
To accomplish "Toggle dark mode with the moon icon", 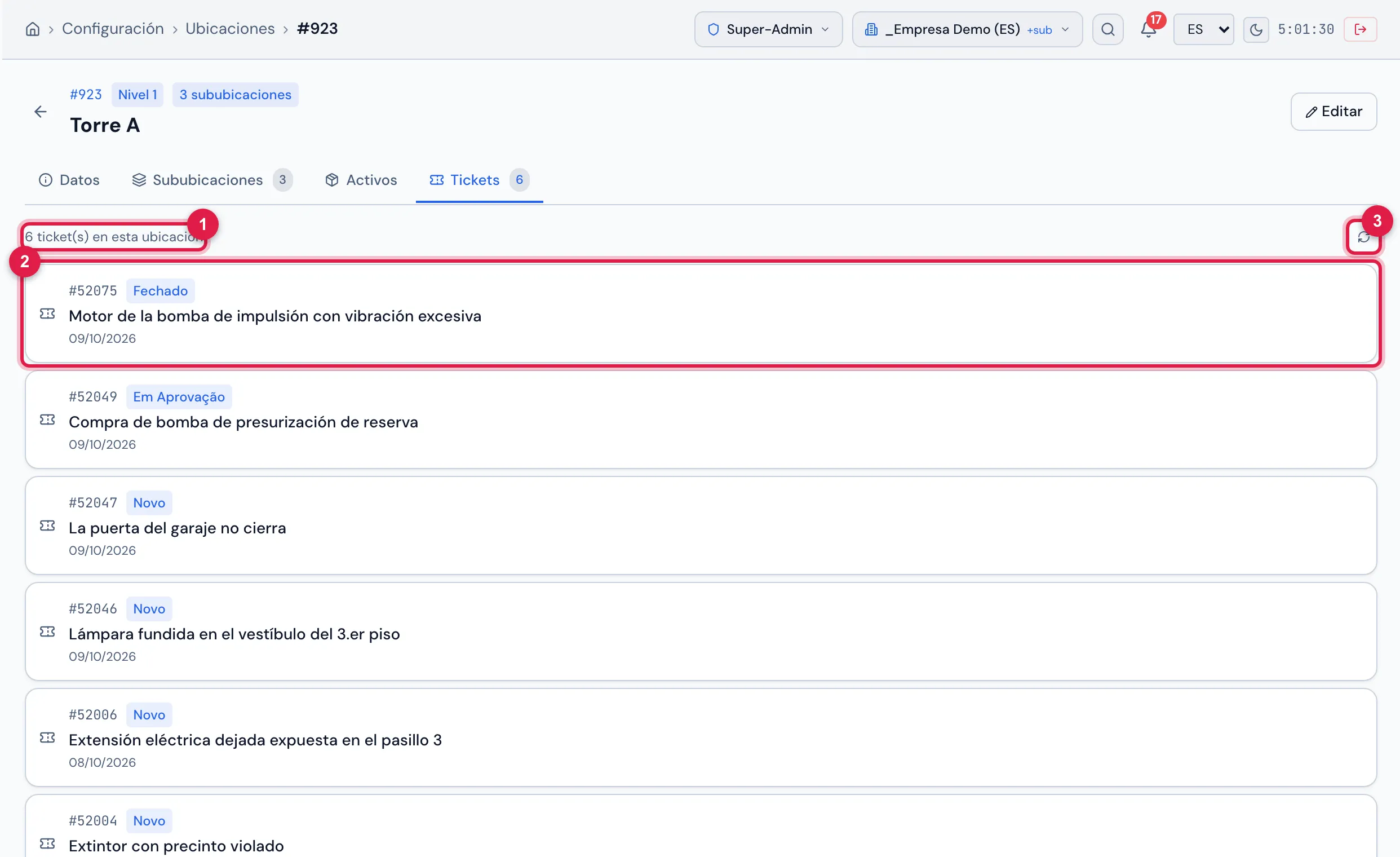I will pyautogui.click(x=1256, y=29).
